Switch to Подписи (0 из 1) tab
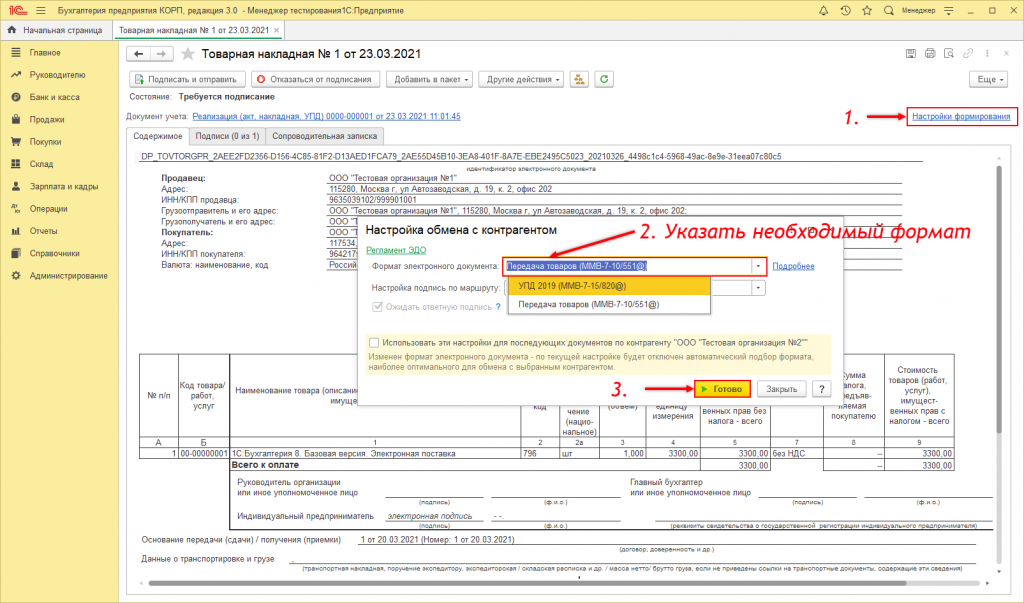Screen dimensions: 1024x603 pyautogui.click(x=227, y=137)
